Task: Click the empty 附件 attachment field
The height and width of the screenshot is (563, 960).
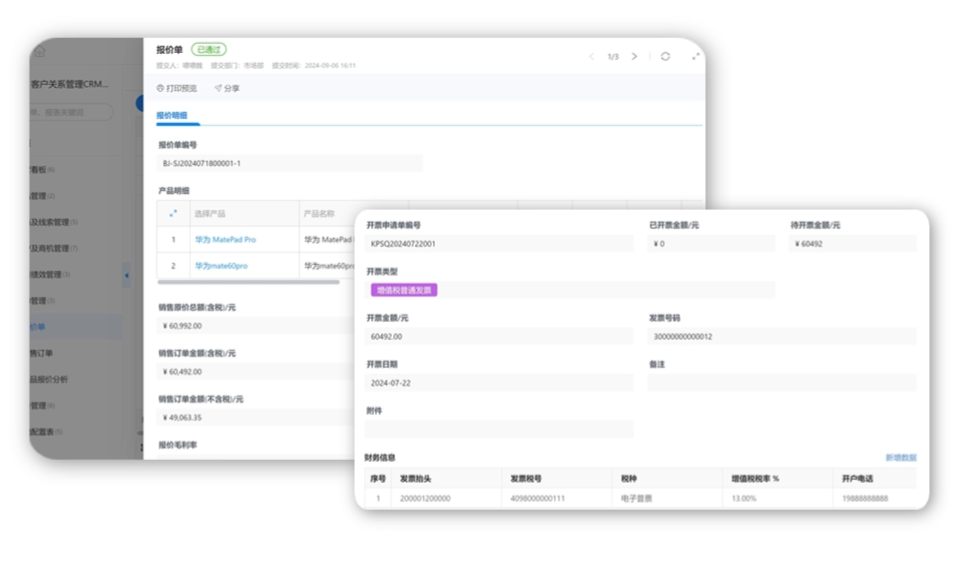Action: [x=499, y=429]
